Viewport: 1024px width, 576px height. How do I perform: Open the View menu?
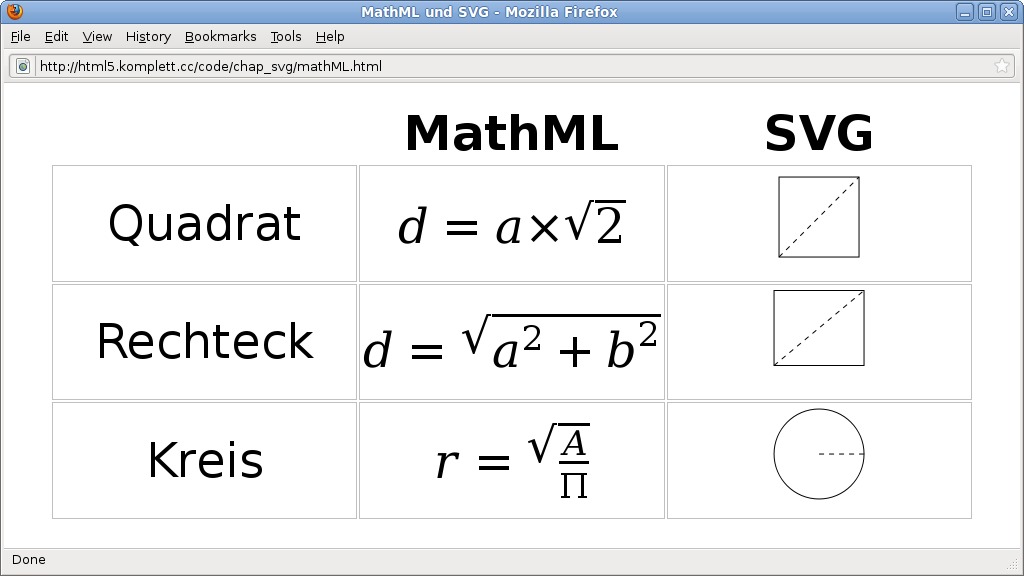(97, 37)
